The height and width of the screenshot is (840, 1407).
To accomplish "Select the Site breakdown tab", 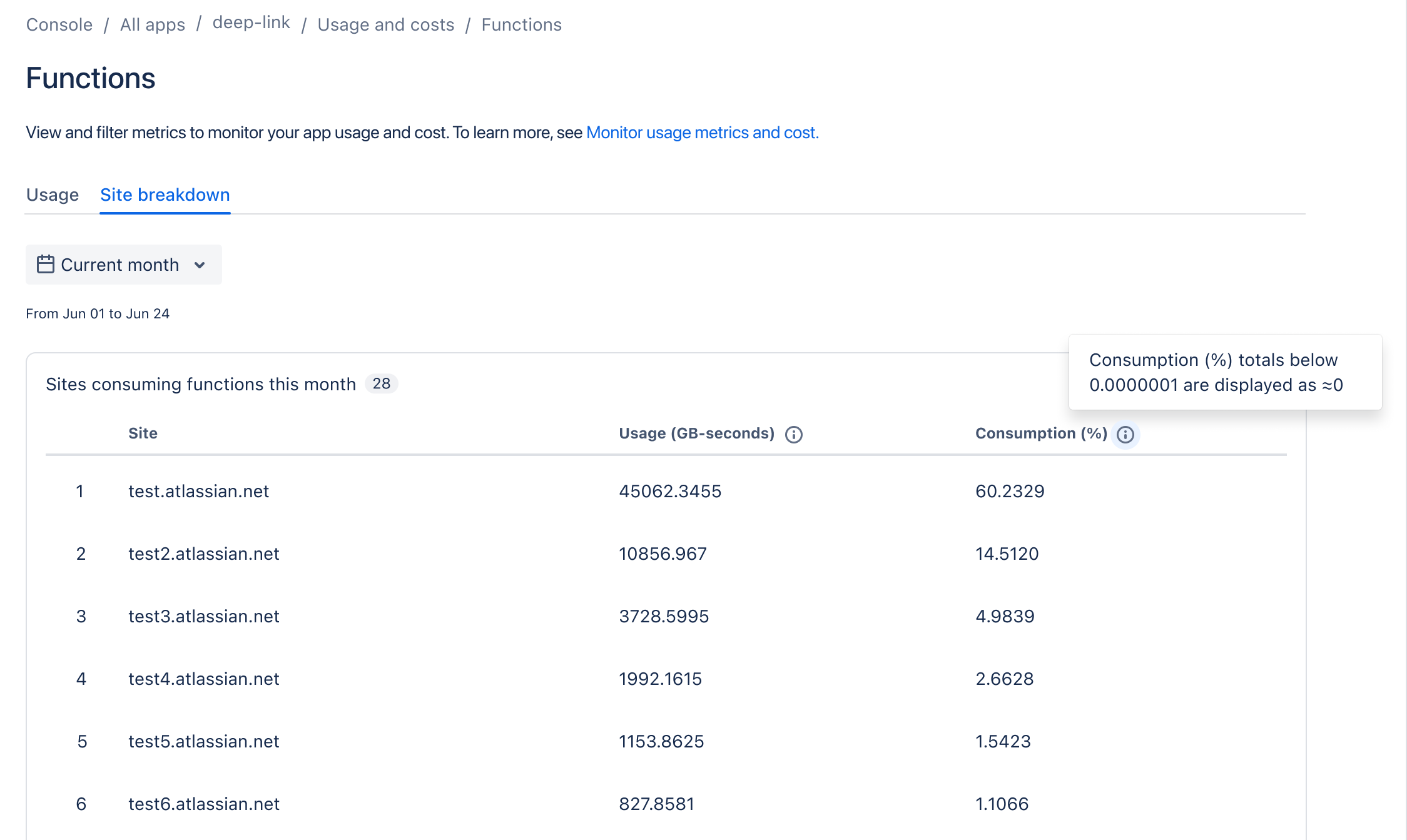I will coord(165,195).
